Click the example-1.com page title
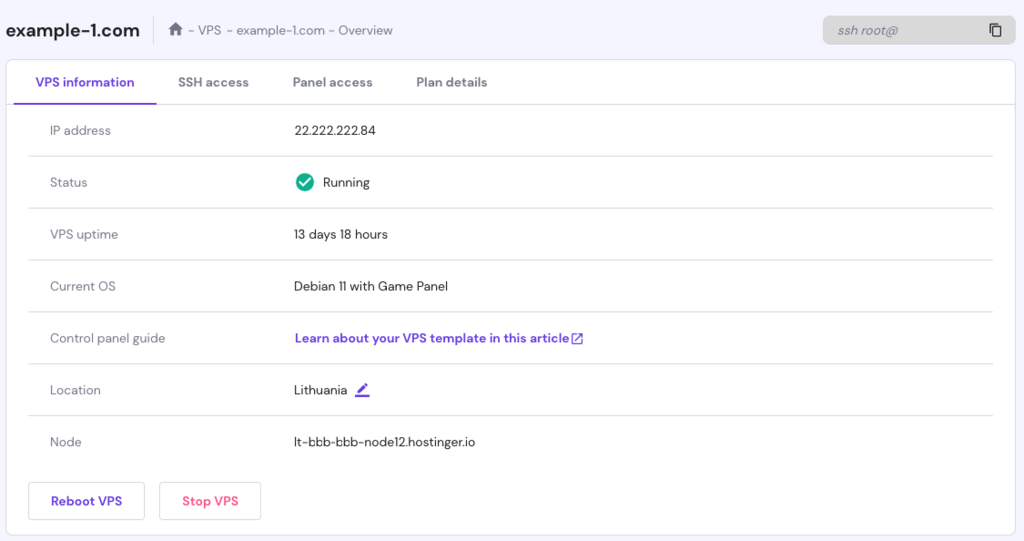The width and height of the screenshot is (1024, 541). (x=72, y=31)
